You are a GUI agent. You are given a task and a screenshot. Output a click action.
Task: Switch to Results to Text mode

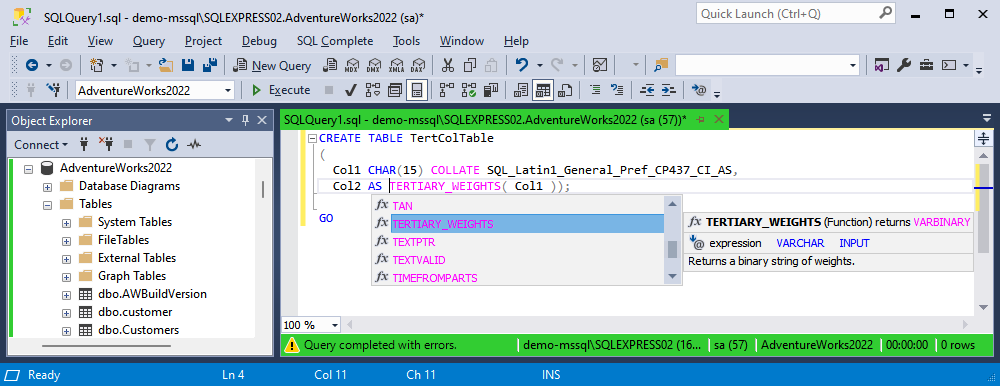click(521, 90)
